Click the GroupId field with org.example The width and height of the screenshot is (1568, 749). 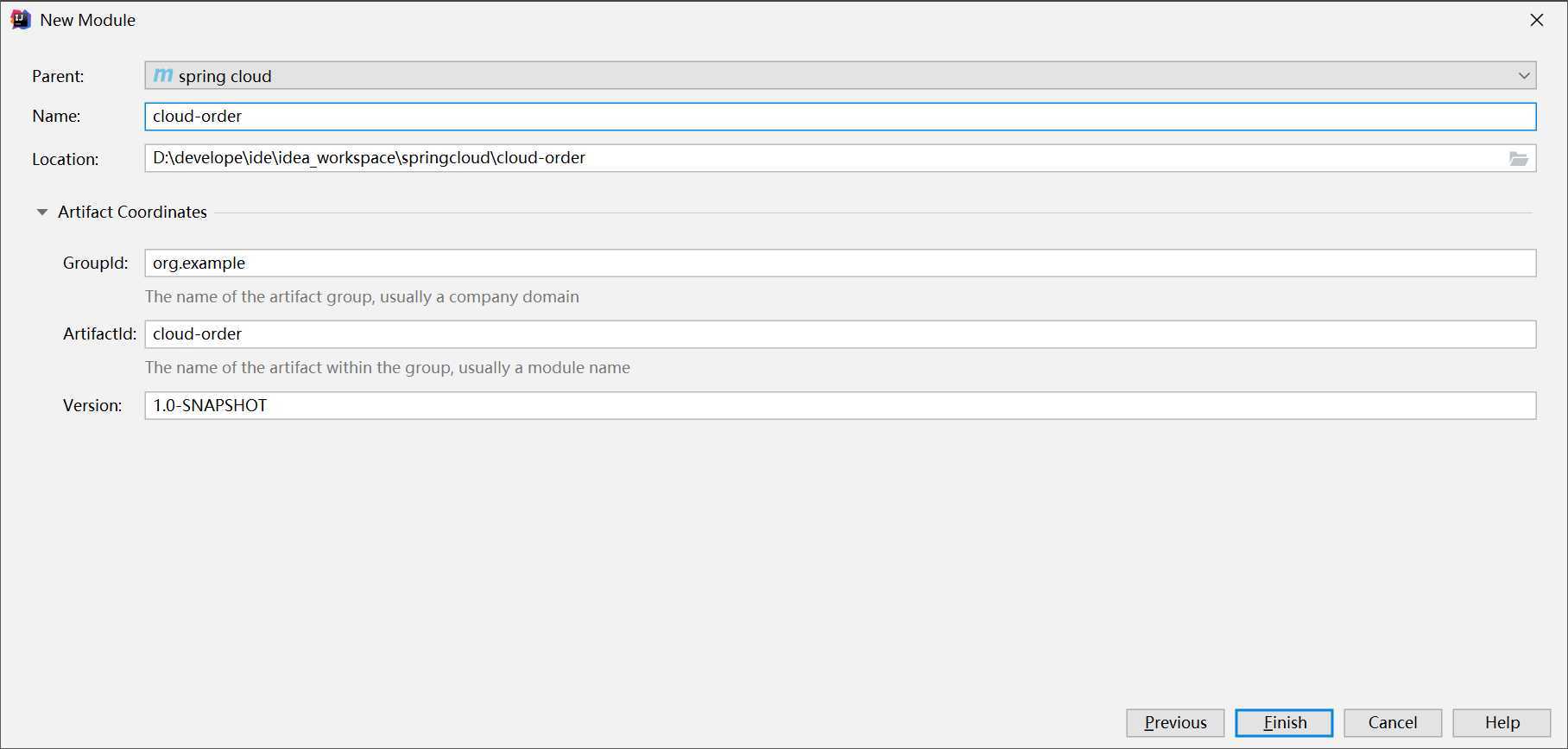840,263
